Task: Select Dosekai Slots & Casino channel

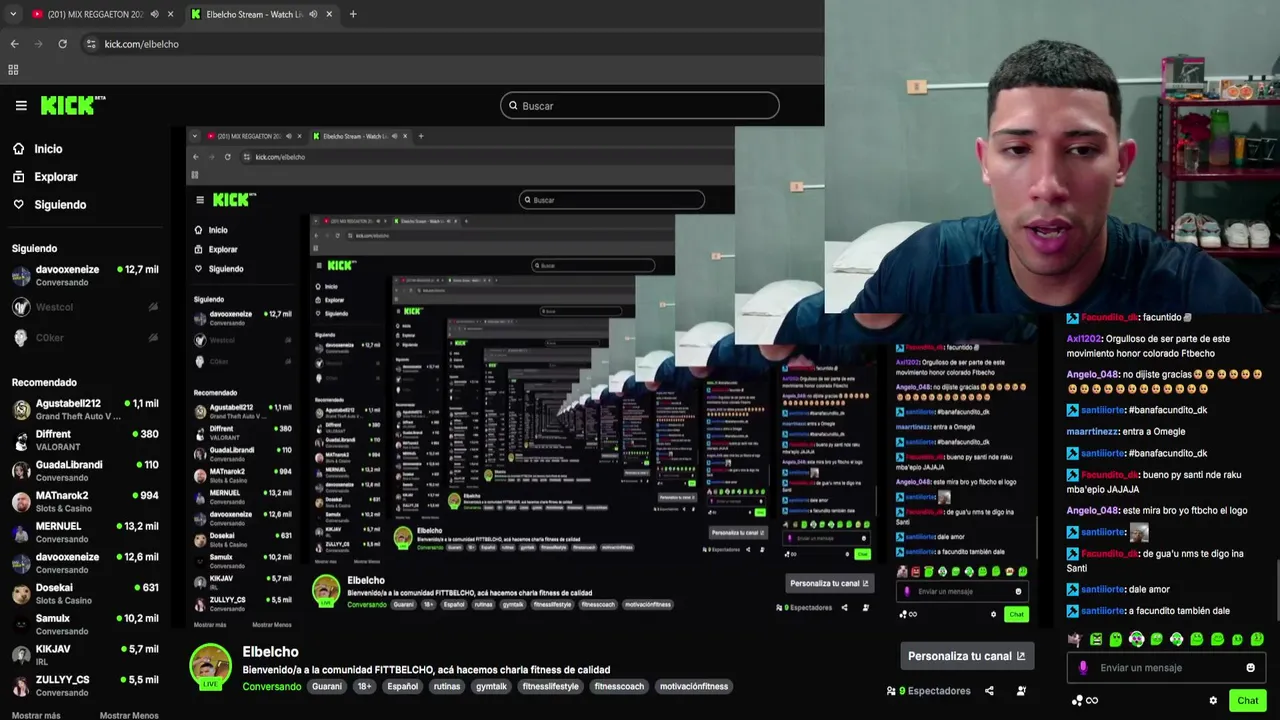Action: click(85, 593)
